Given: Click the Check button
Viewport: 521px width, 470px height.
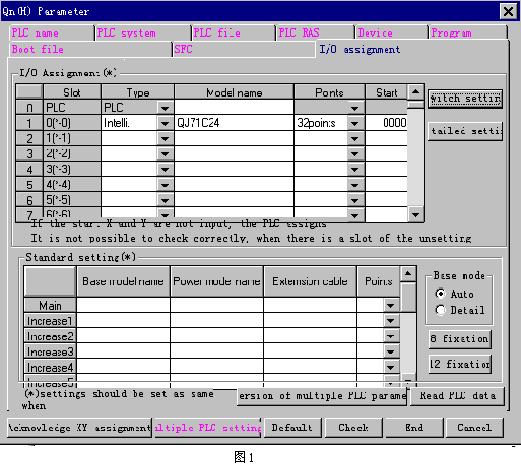Looking at the screenshot, I should click(353, 428).
